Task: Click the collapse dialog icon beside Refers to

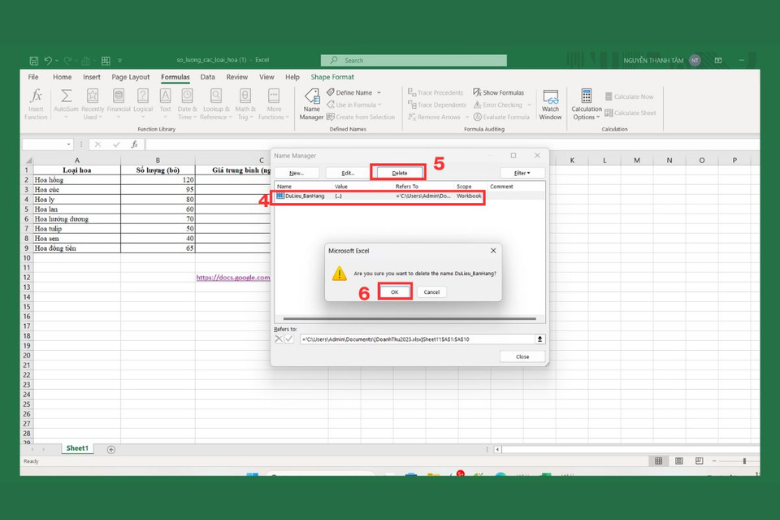Action: pyautogui.click(x=540, y=339)
